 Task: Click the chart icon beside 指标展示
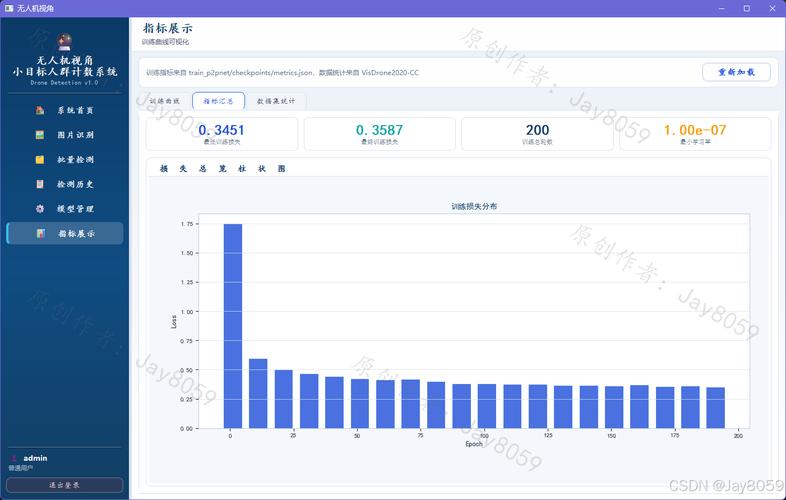point(41,233)
